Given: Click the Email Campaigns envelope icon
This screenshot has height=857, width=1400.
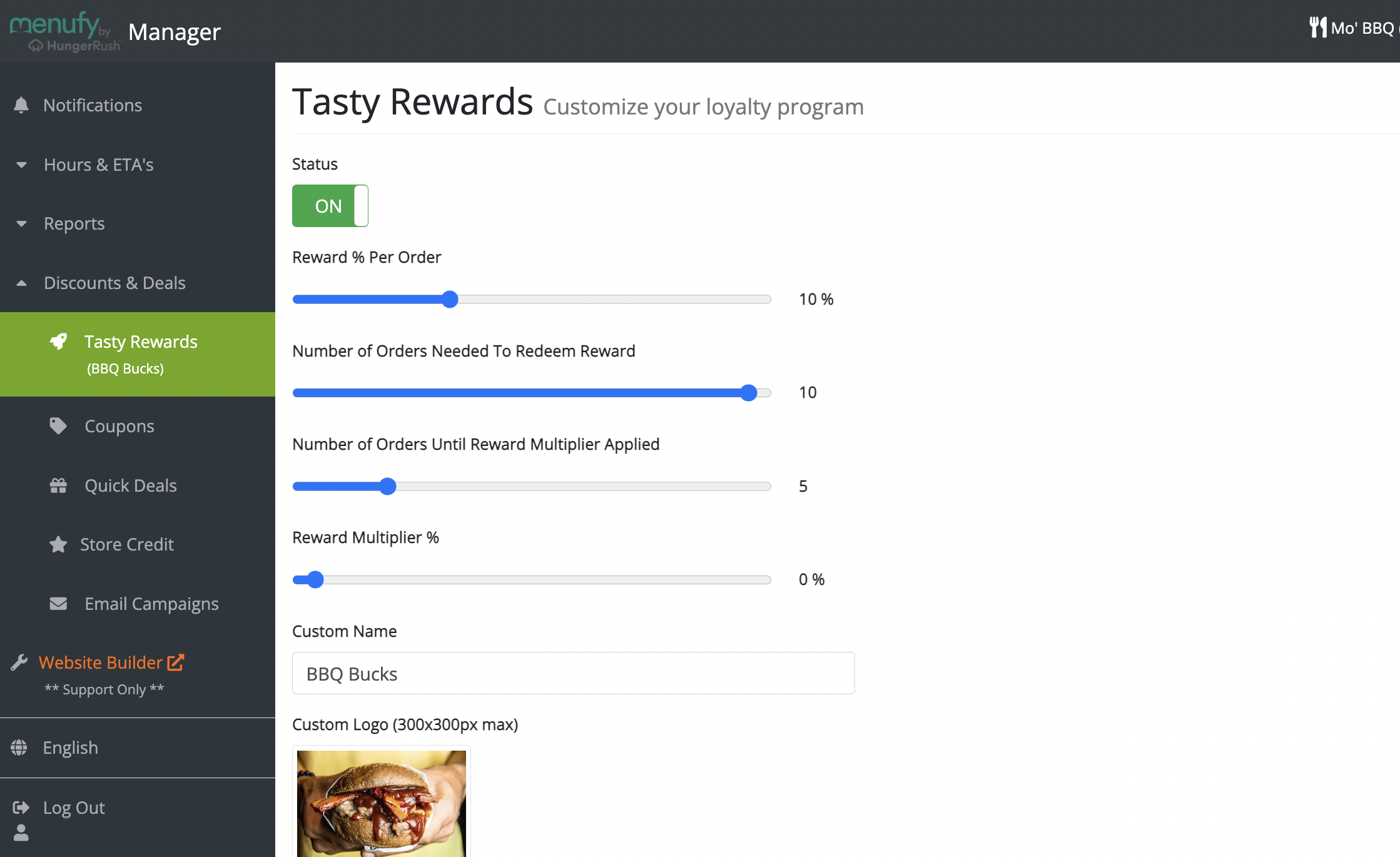Looking at the screenshot, I should 58,604.
